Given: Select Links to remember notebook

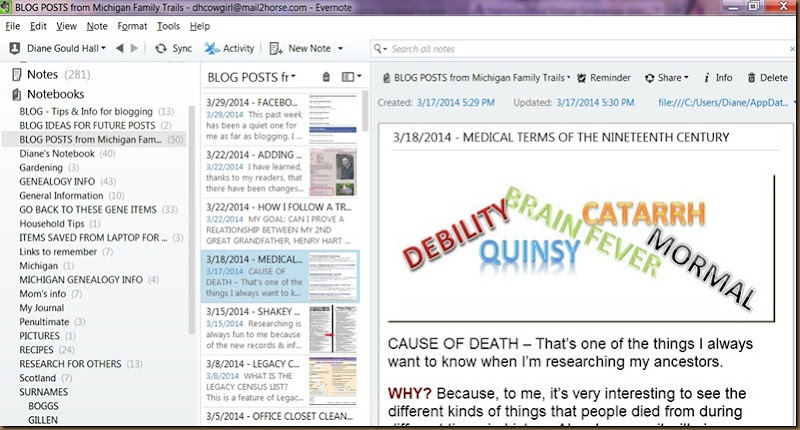Looking at the screenshot, I should pyautogui.click(x=66, y=251).
